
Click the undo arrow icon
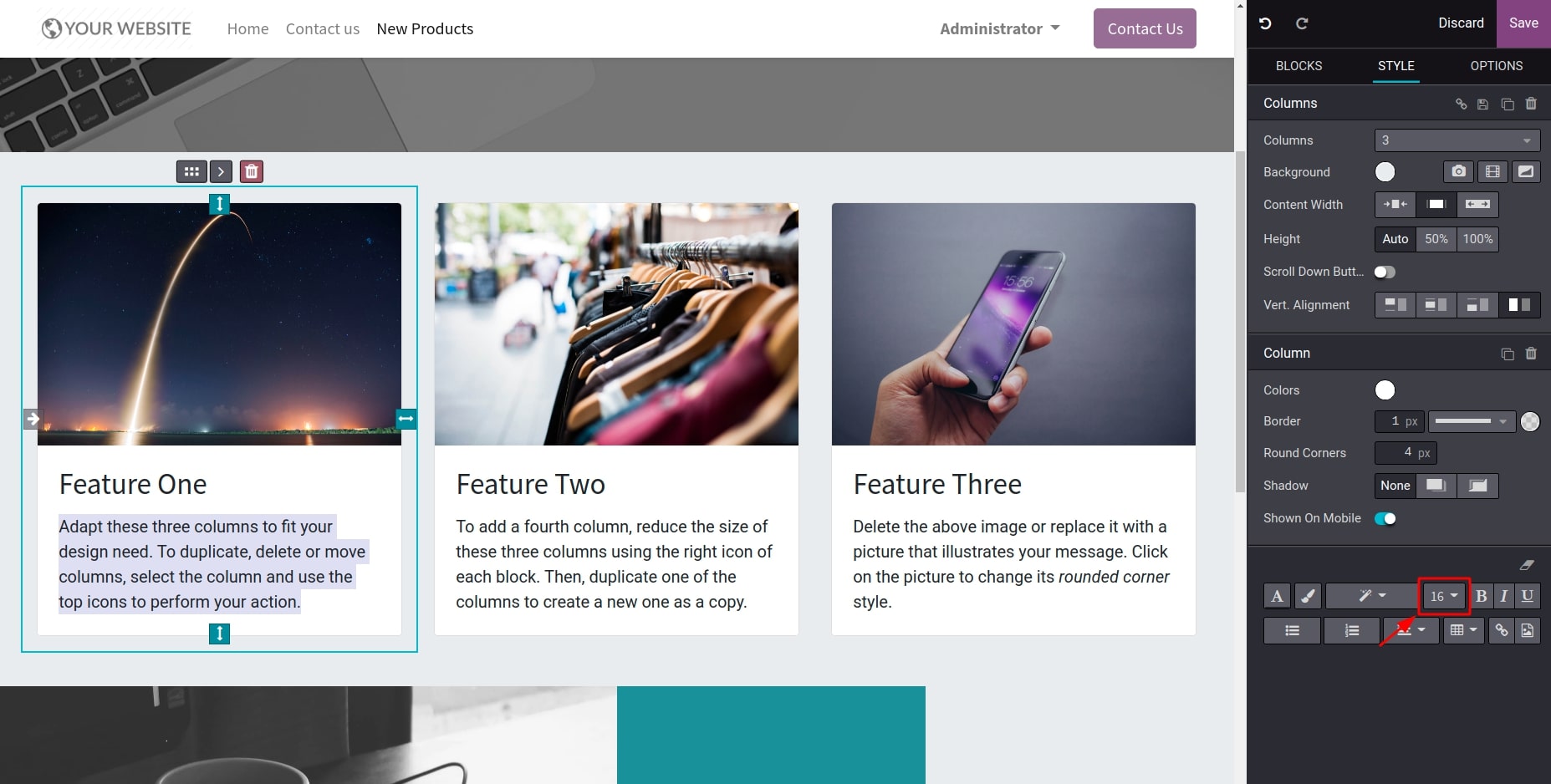pyautogui.click(x=1265, y=23)
